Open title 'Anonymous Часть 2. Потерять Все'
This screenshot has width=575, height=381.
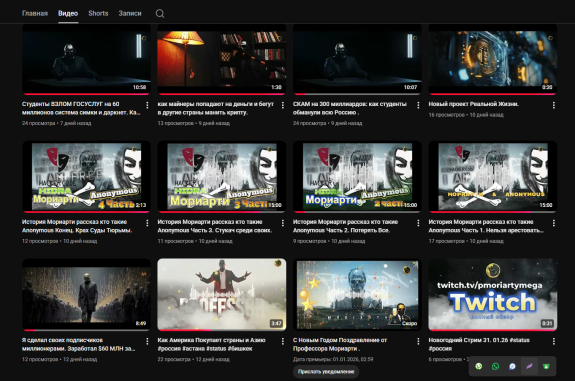[345, 226]
